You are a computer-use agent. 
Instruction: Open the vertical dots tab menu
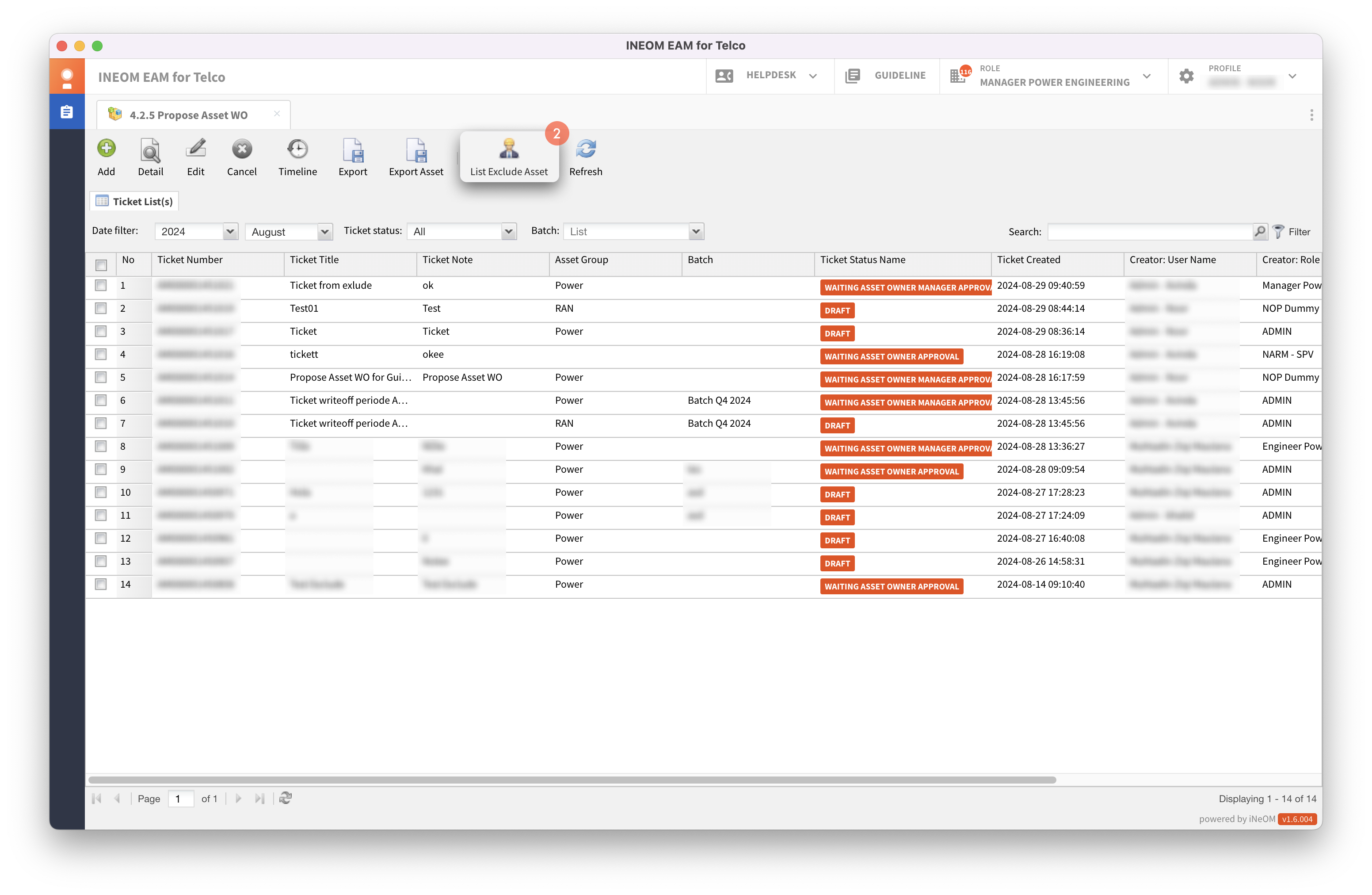[1311, 115]
